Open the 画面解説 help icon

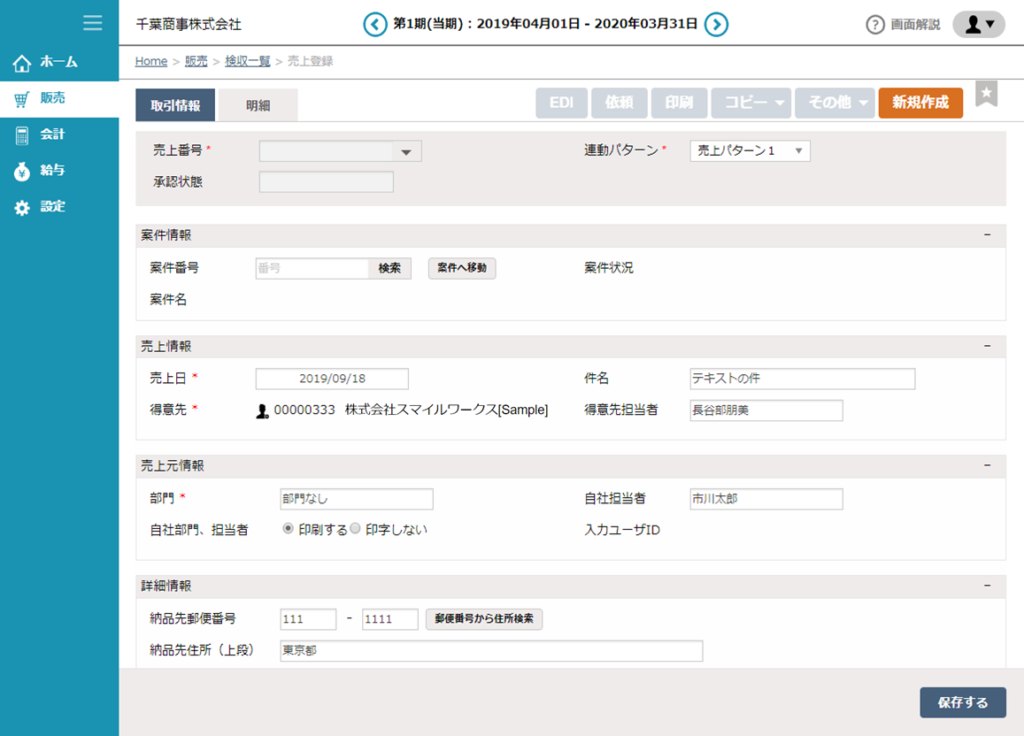tap(875, 25)
